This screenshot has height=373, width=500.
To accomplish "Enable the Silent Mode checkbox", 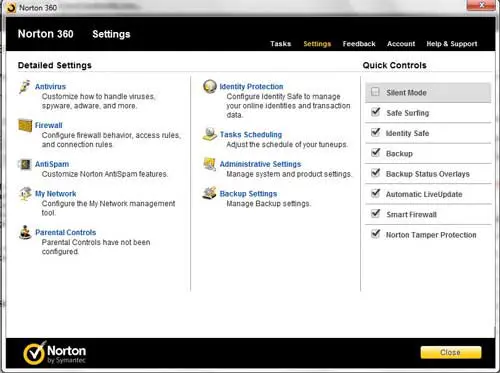I will (x=375, y=92).
